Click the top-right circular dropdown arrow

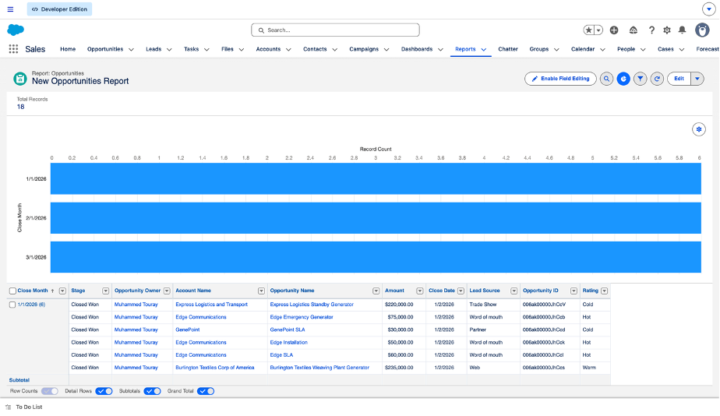[709, 9]
